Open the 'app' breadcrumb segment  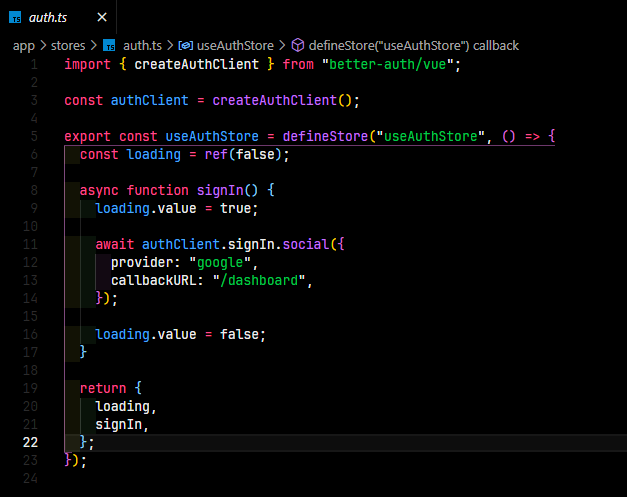click(x=24, y=46)
